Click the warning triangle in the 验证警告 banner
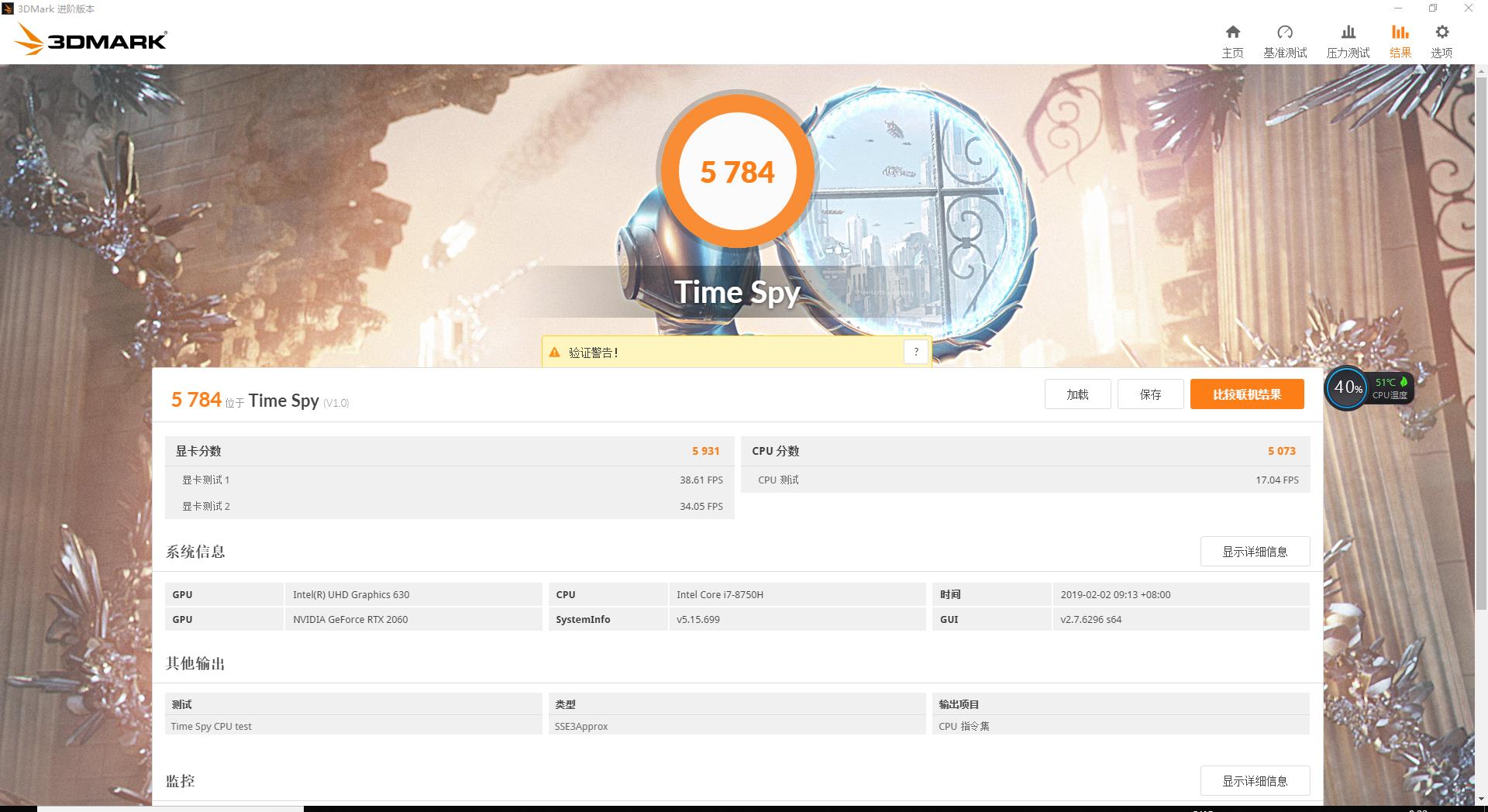The width and height of the screenshot is (1488, 812). 554,352
